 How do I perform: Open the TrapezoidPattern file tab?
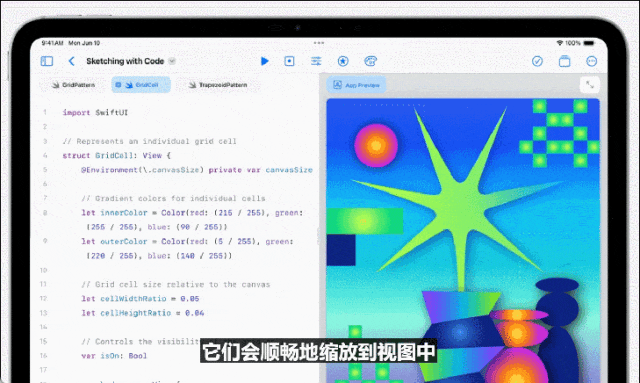tap(218, 85)
